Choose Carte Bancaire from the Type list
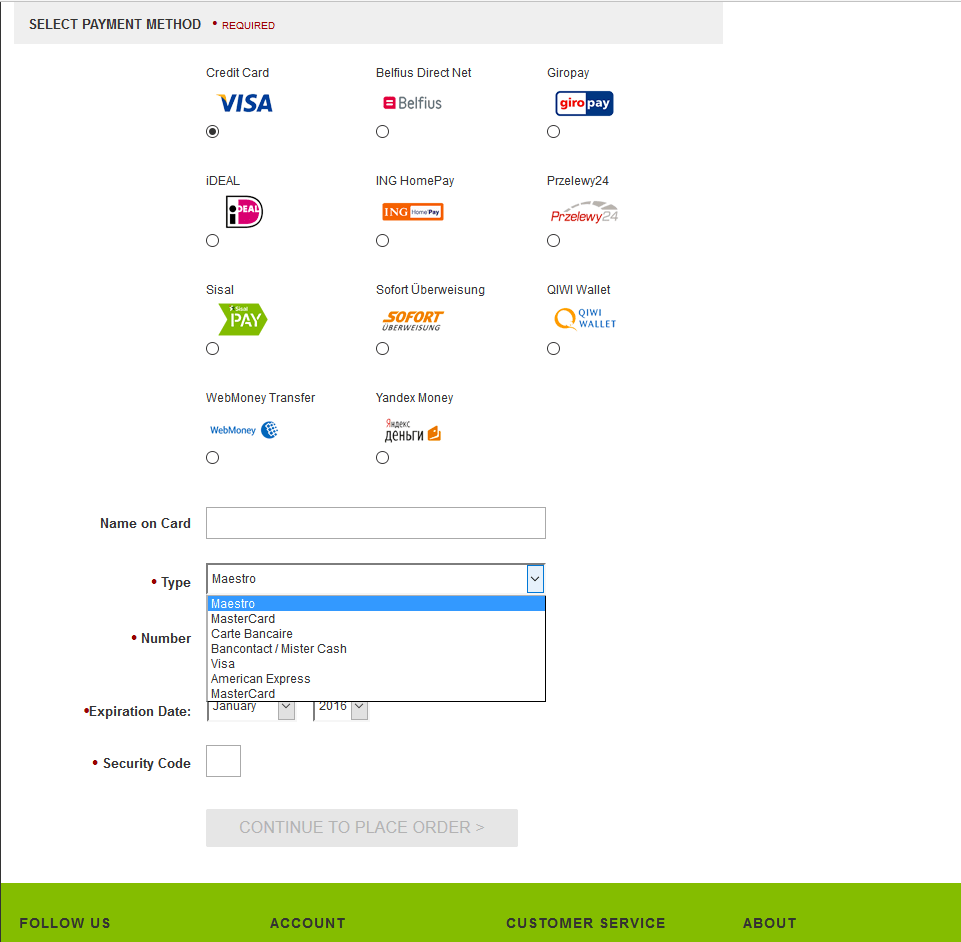The image size is (961, 942). pyautogui.click(x=376, y=634)
